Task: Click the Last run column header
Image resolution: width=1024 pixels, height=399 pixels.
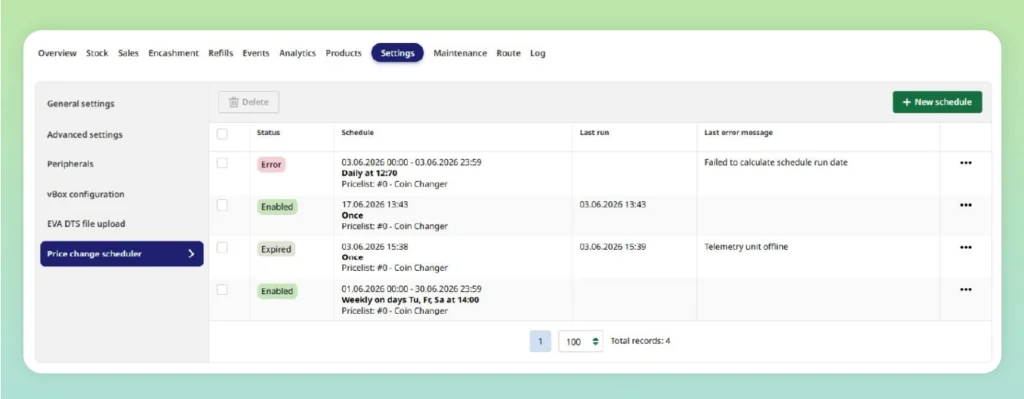Action: 594,133
